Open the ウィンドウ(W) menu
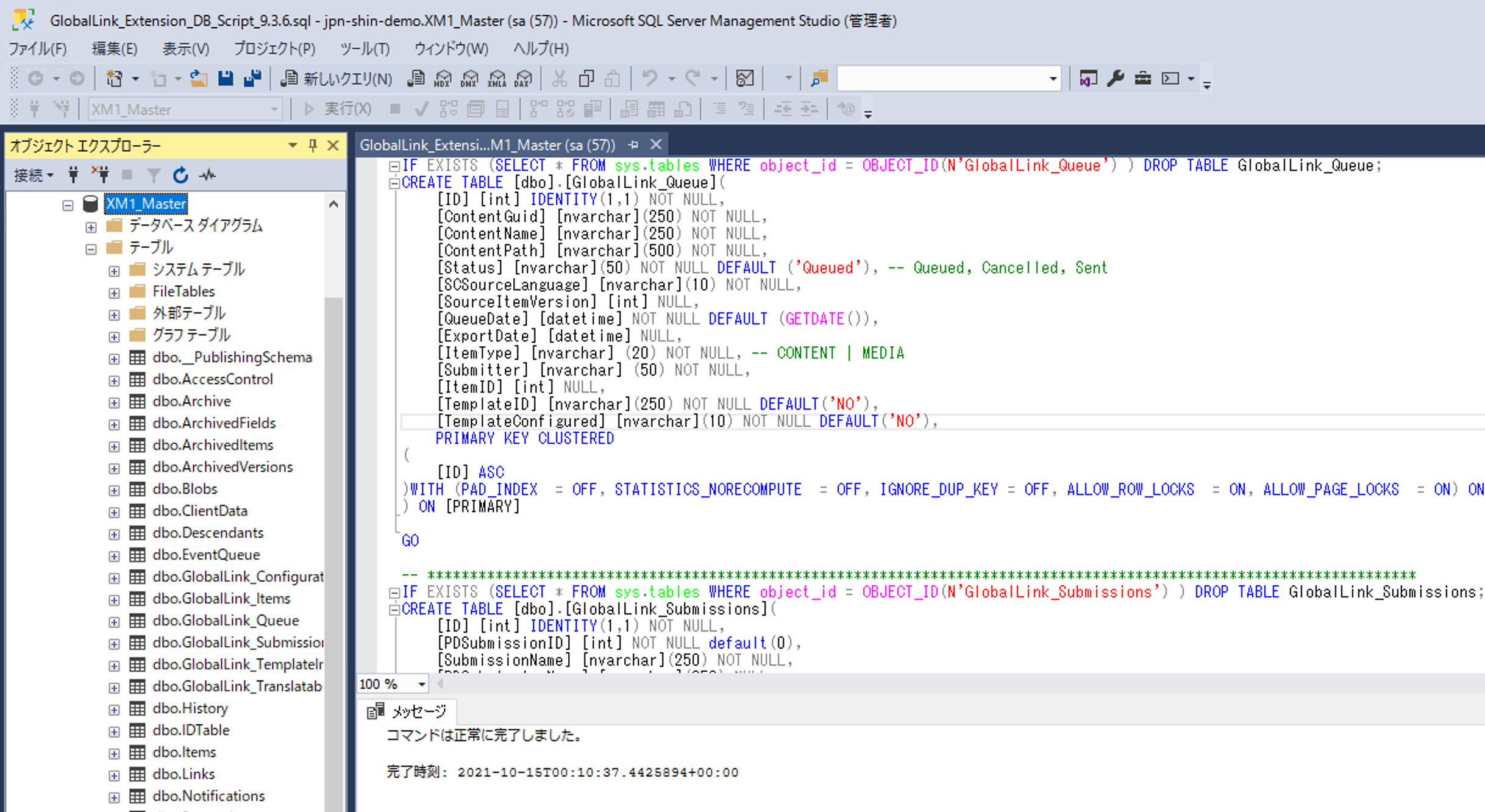Screen dimensions: 1485x812 (452, 49)
